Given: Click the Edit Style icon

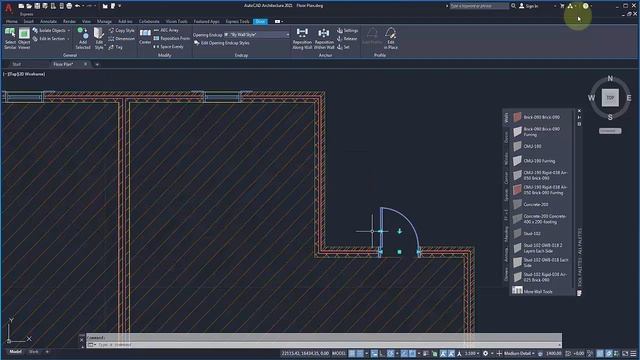Looking at the screenshot, I should 99,38.
